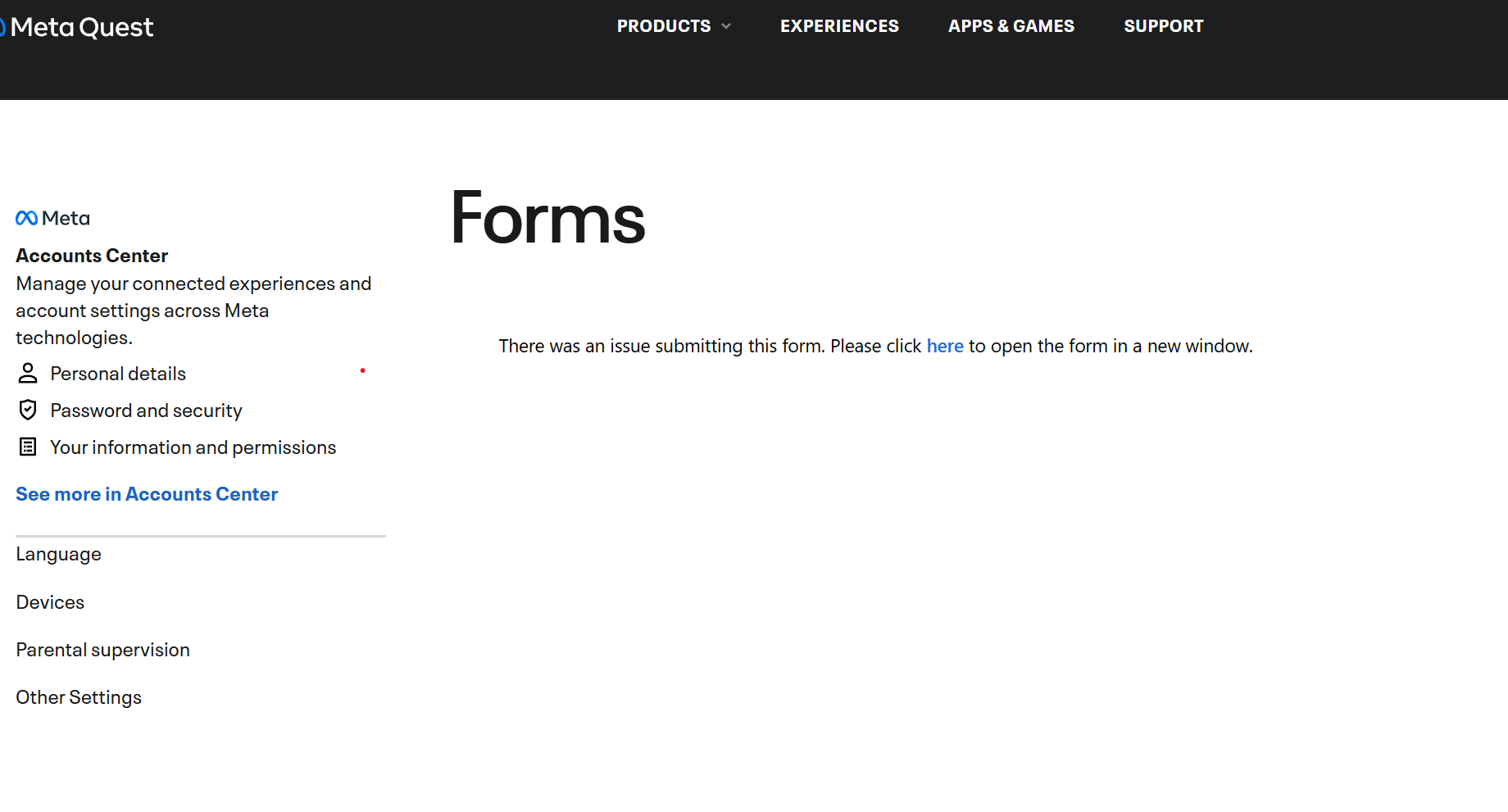Viewport: 1508px width, 812px height.
Task: Select Support in the header menu
Action: [1164, 26]
